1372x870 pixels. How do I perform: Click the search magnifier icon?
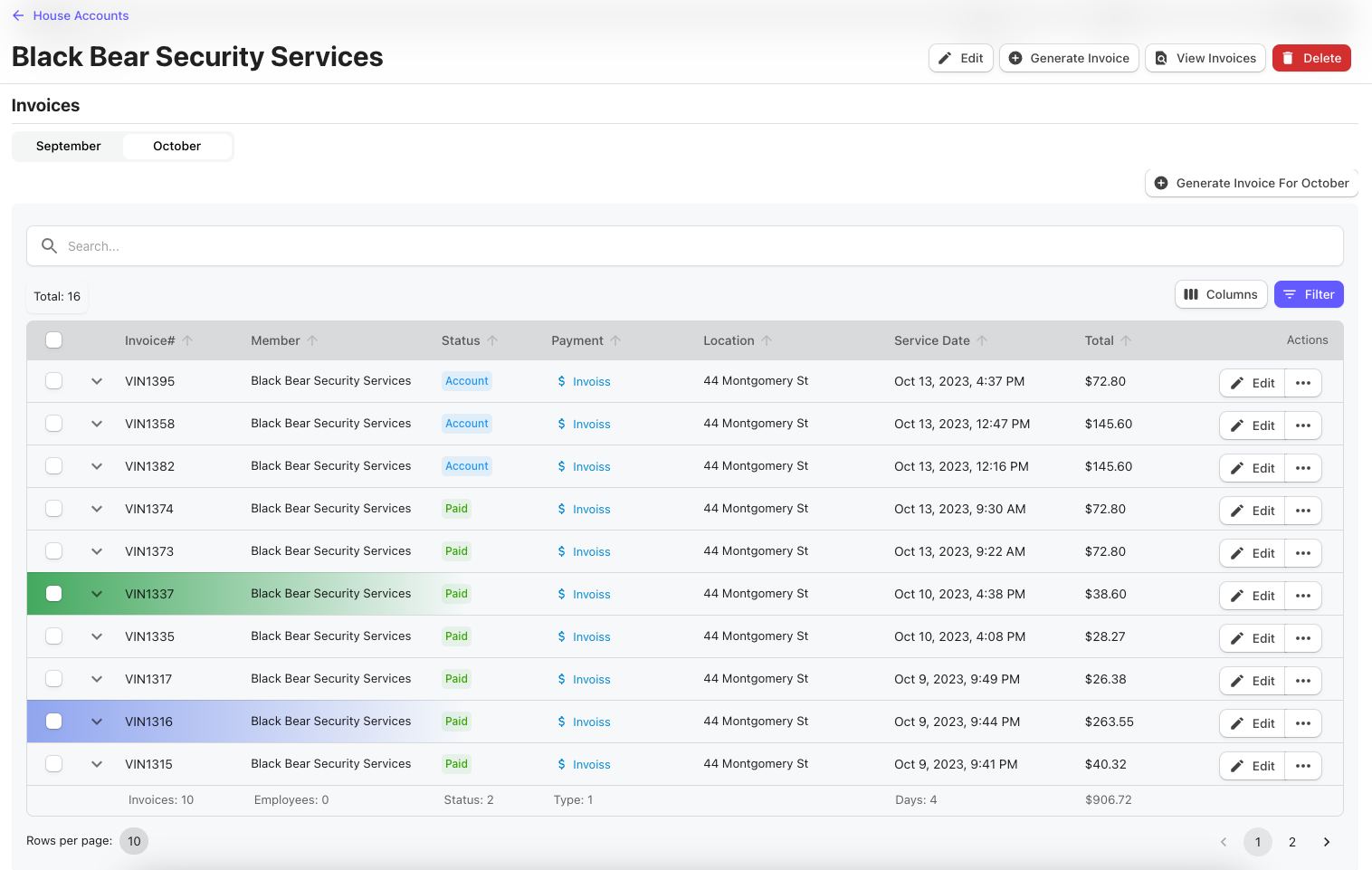[49, 245]
